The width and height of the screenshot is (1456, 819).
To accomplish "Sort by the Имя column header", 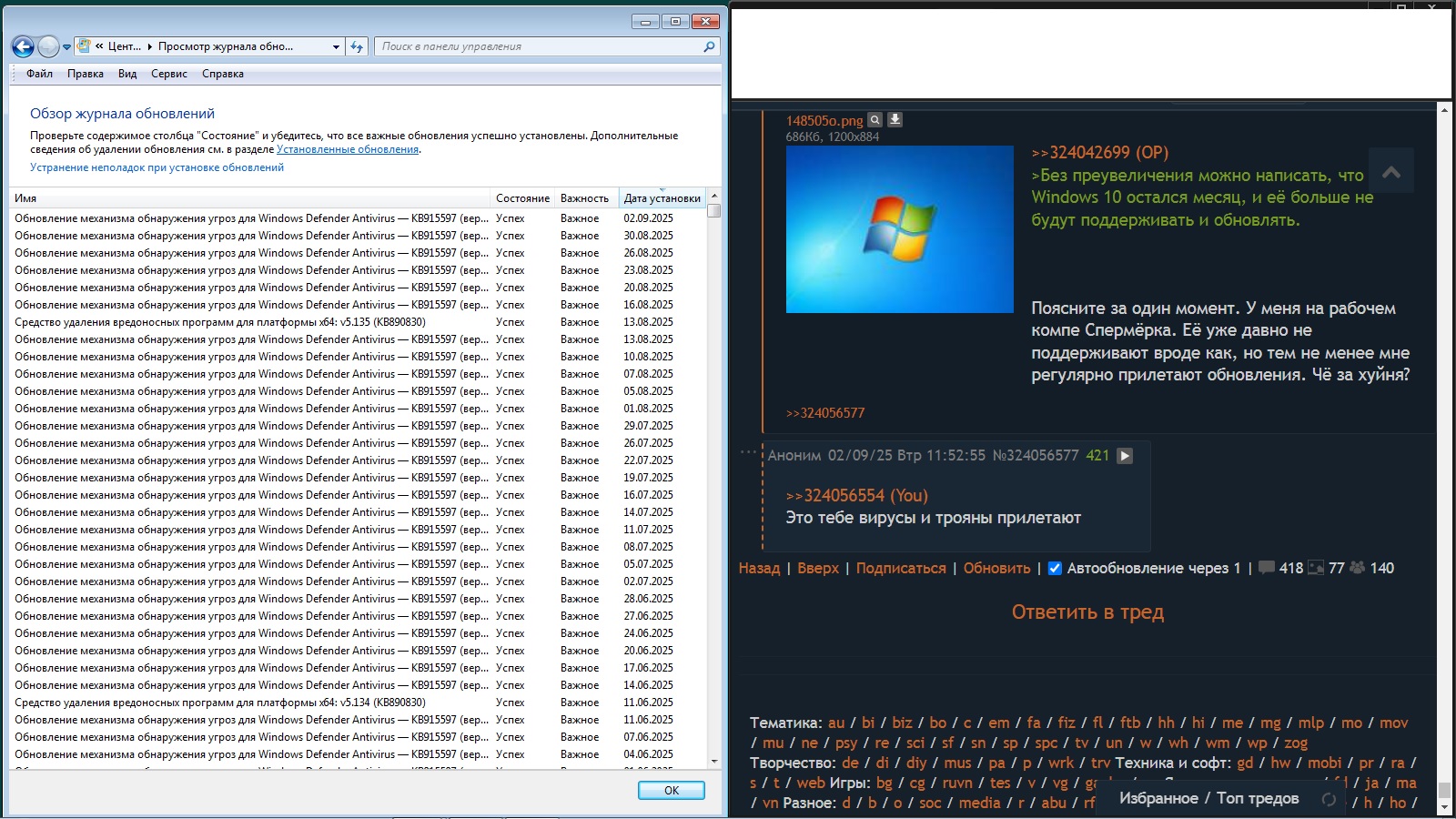I will pos(250,198).
